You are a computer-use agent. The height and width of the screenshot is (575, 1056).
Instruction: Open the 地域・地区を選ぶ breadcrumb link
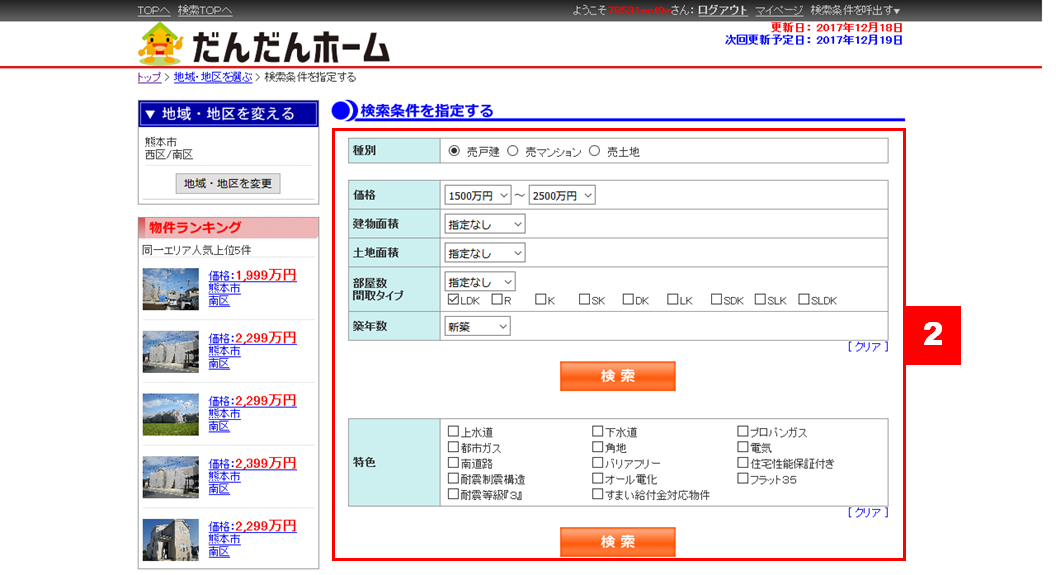213,77
